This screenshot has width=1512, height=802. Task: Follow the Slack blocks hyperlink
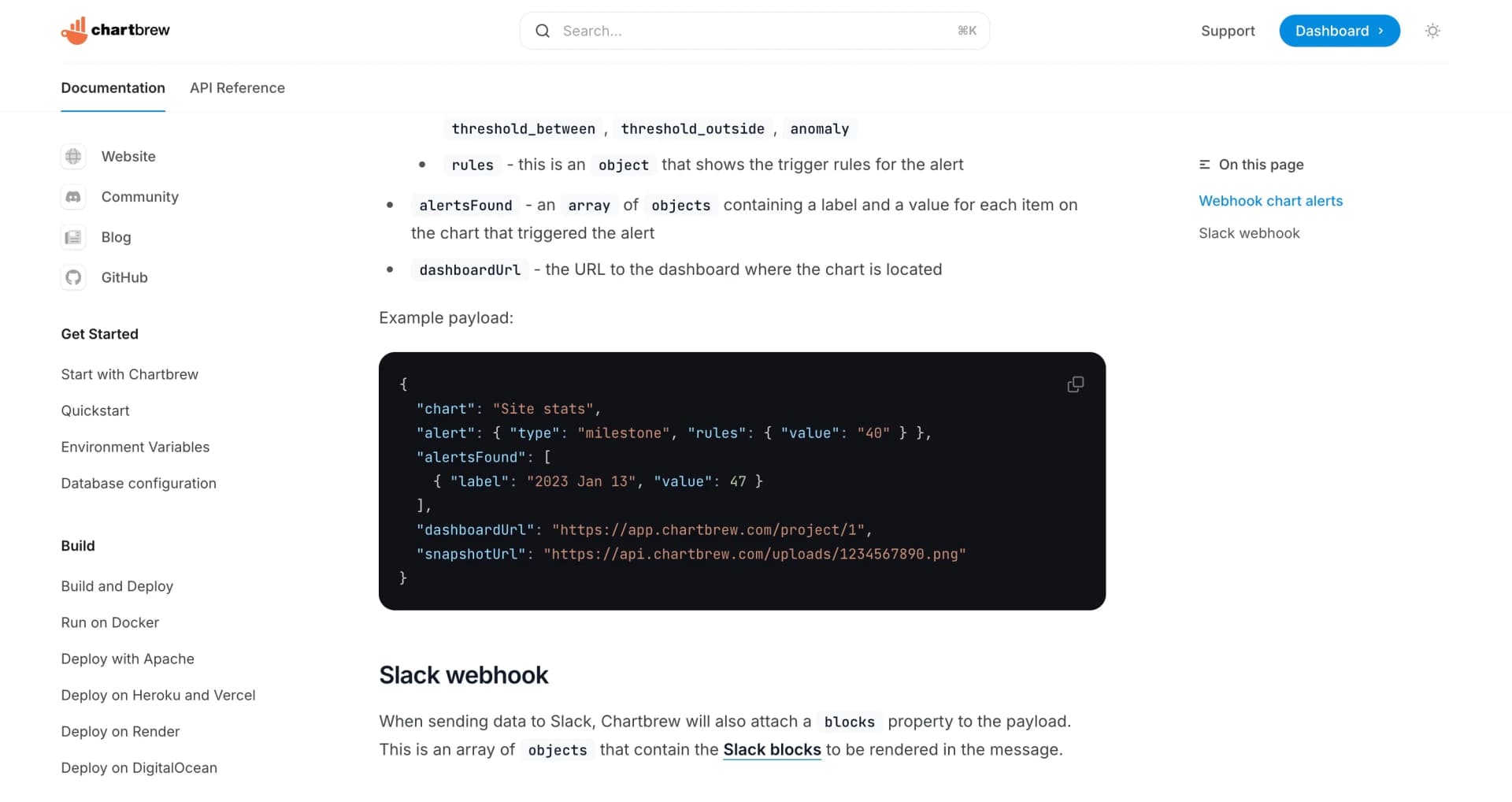click(772, 749)
